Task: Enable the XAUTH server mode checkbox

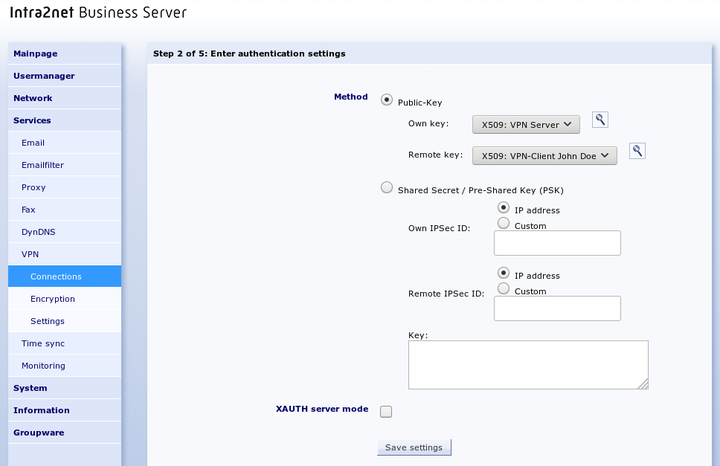Action: [386, 412]
